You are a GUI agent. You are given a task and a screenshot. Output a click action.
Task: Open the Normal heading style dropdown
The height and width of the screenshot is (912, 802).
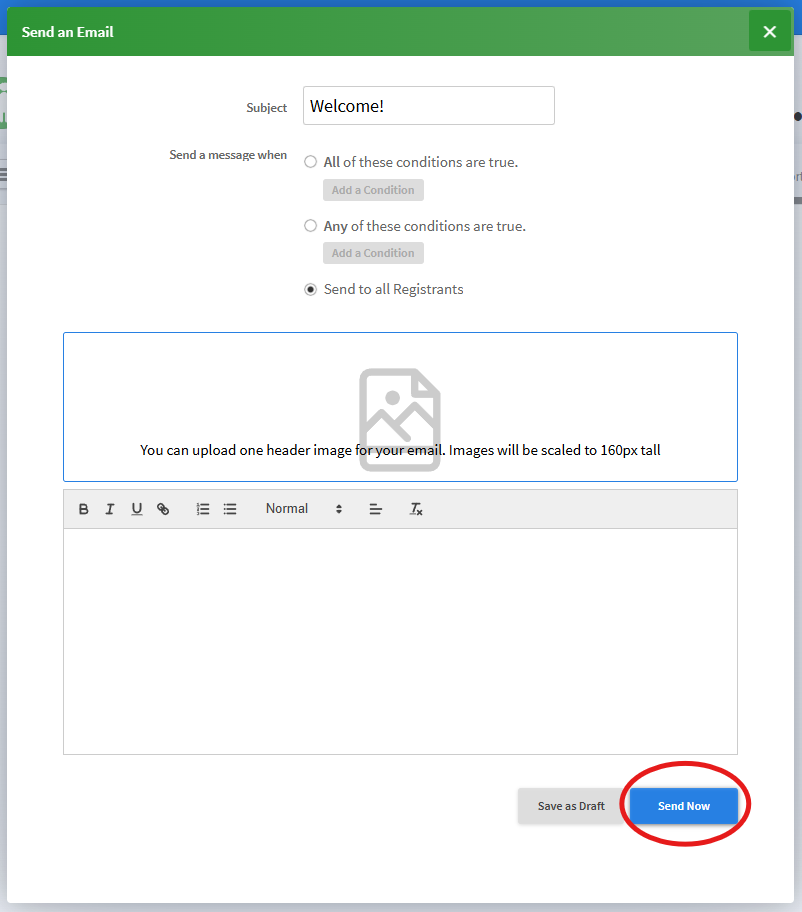[x=304, y=509]
